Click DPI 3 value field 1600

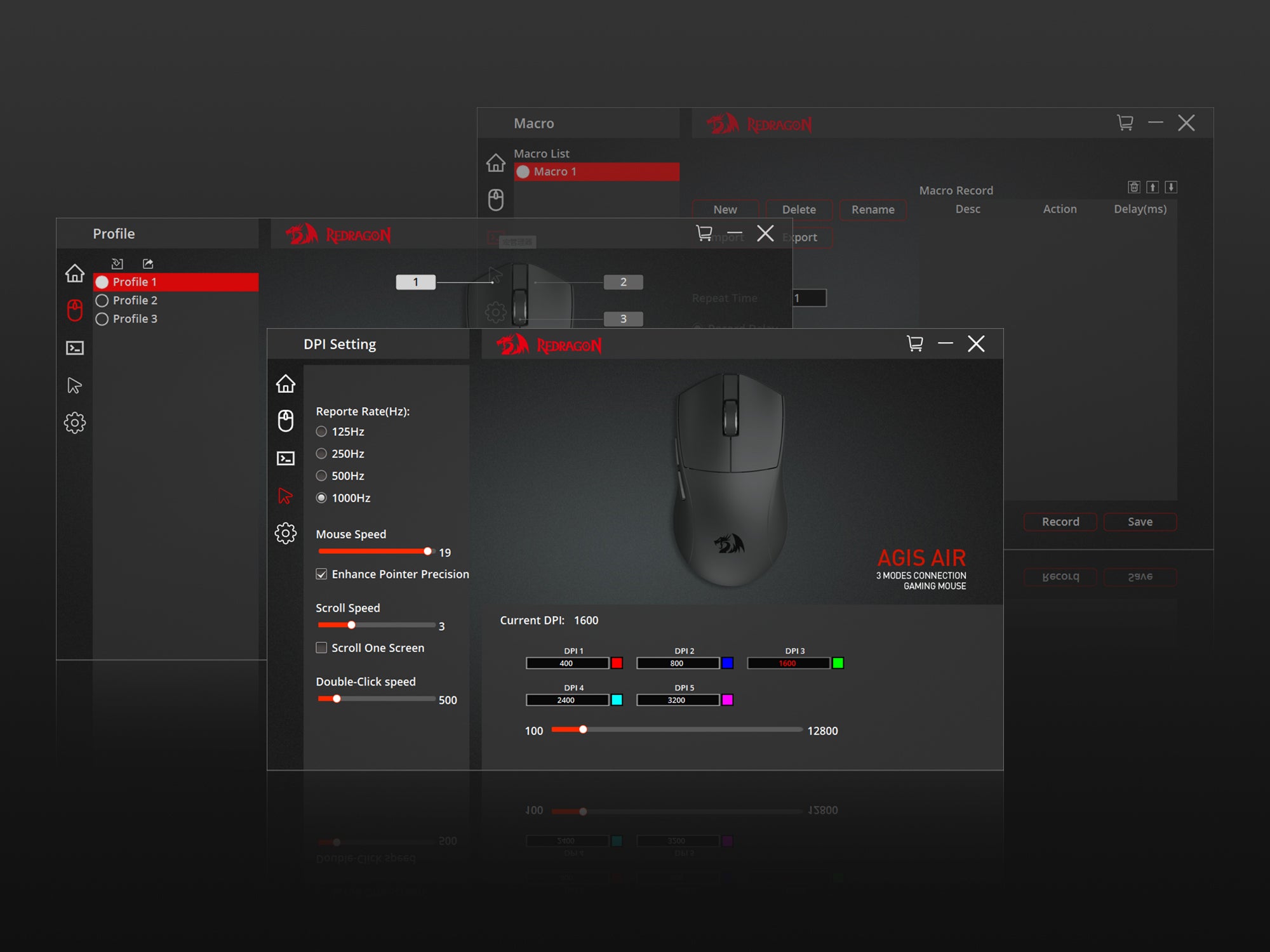pos(788,663)
